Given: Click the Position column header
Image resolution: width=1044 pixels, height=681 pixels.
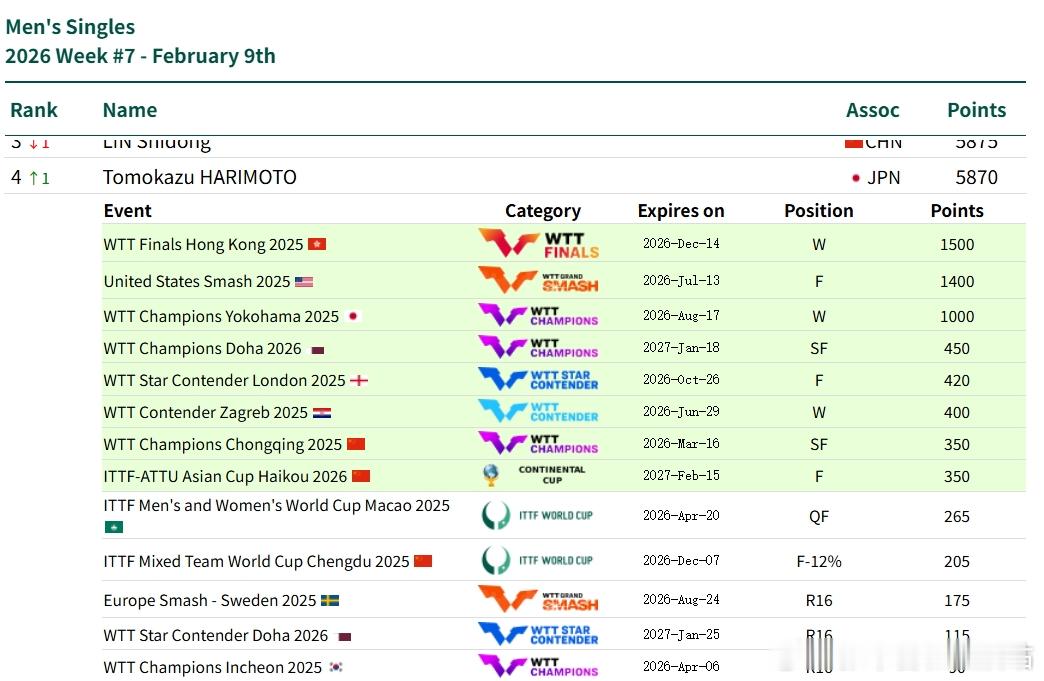Looking at the screenshot, I should click(x=818, y=210).
